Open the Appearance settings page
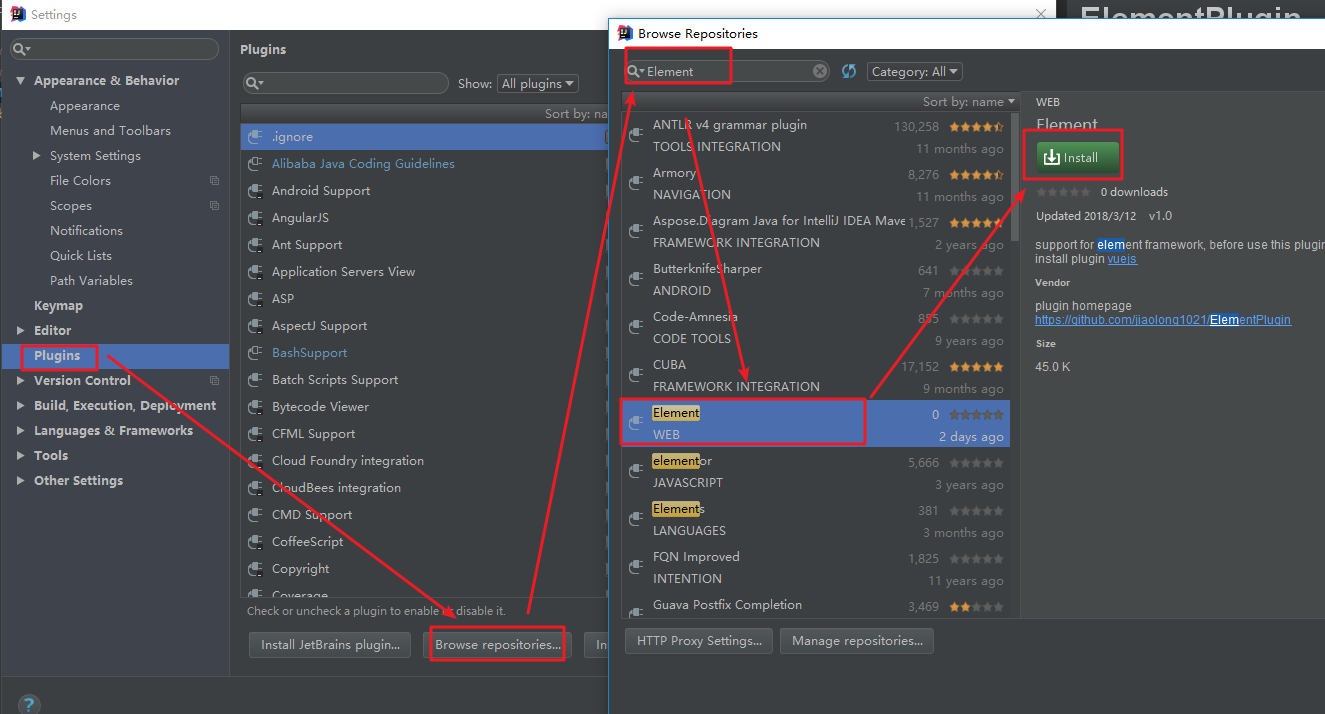 pos(85,105)
